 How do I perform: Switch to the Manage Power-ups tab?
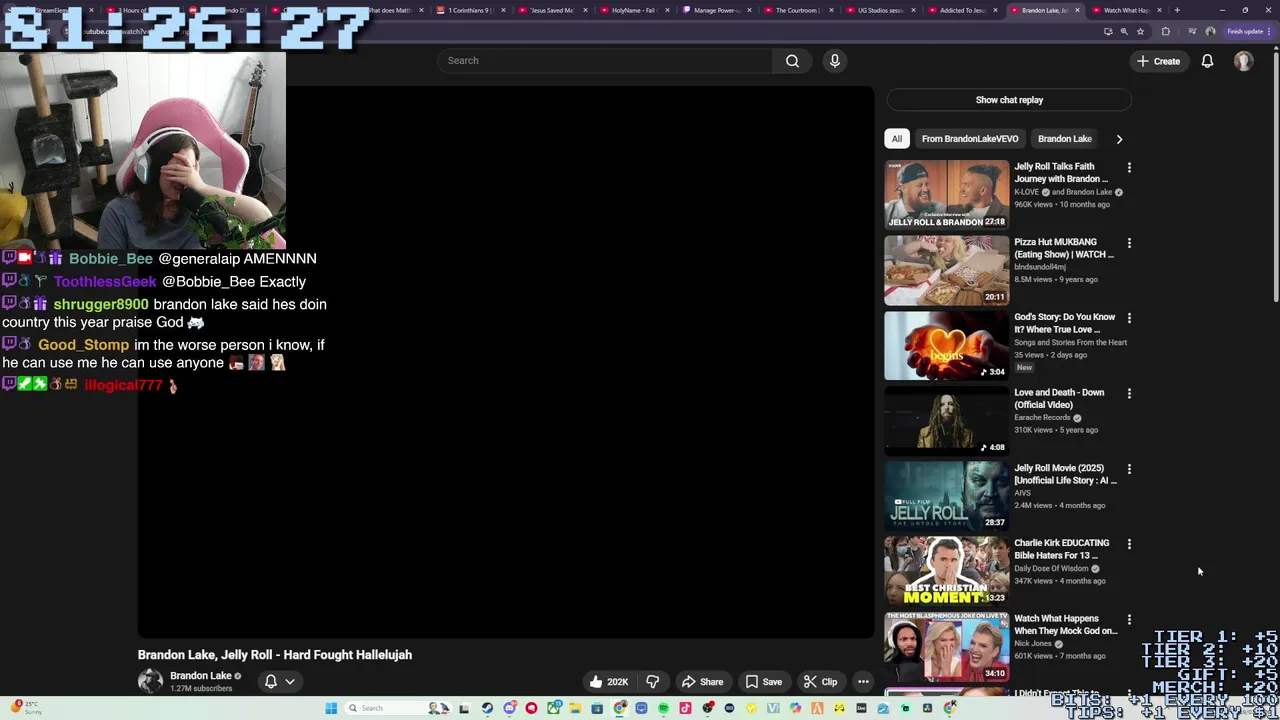click(x=715, y=10)
